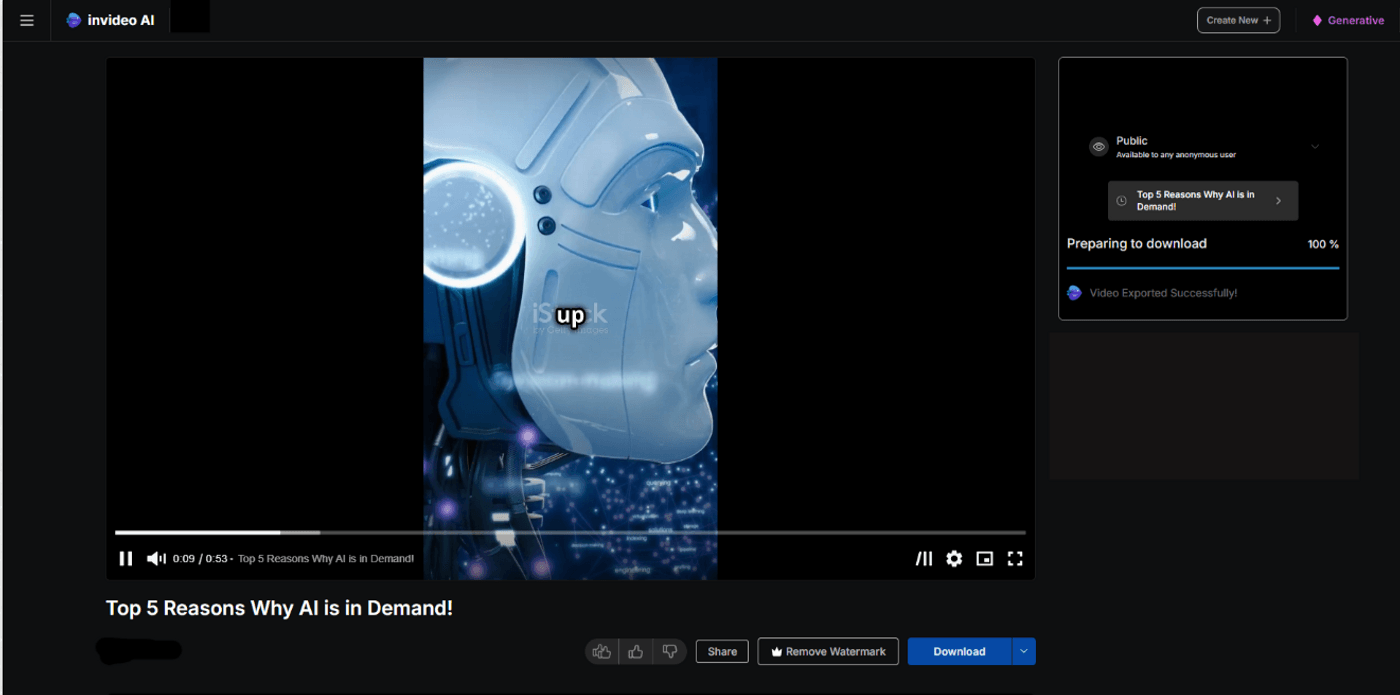
Task: Open the playback speed control
Action: point(924,559)
